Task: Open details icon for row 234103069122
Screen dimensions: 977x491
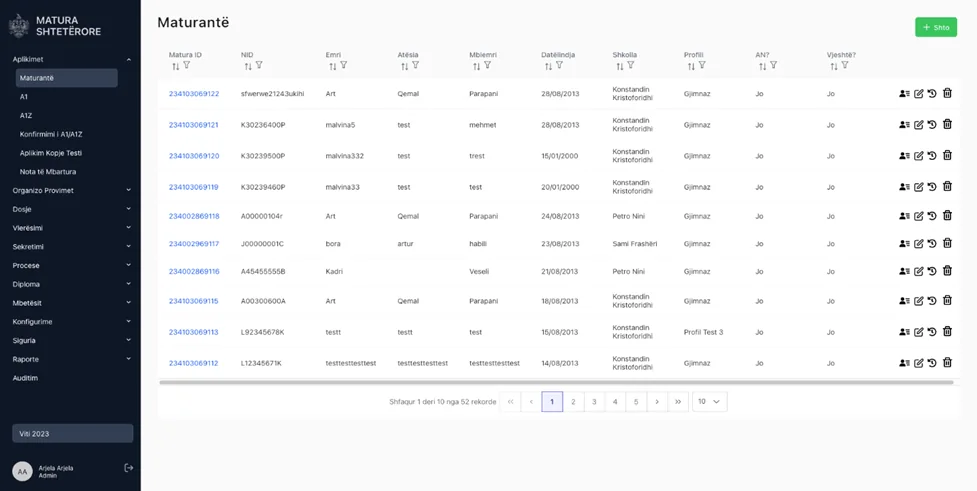Action: 904,93
